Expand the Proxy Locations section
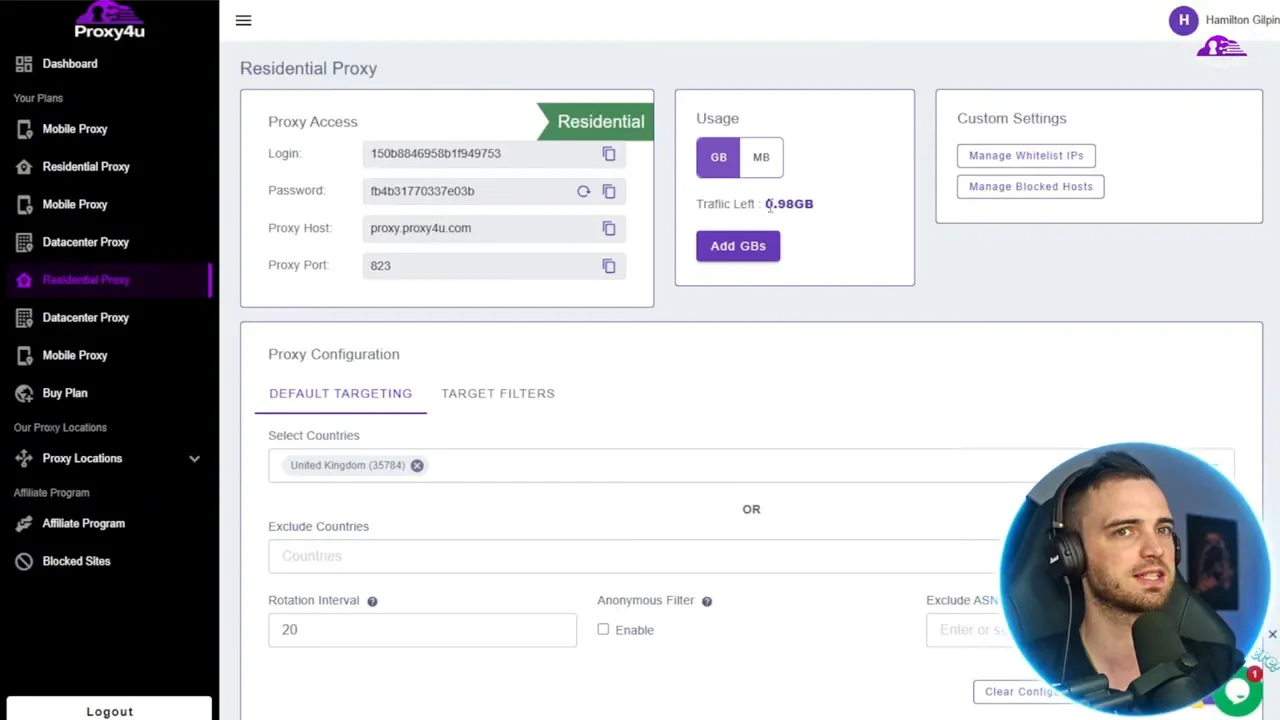The height and width of the screenshot is (720, 1280). (195, 458)
